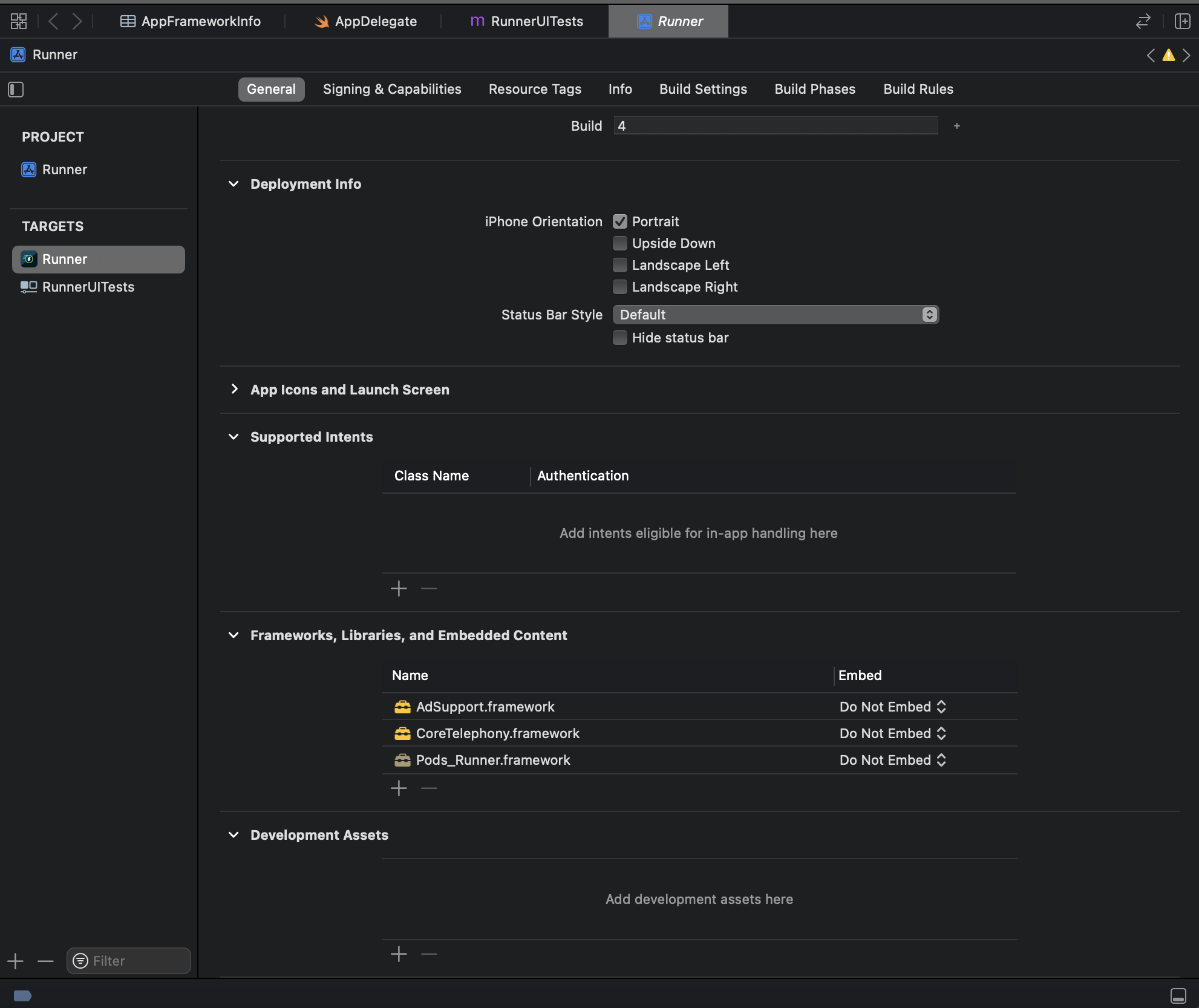Image resolution: width=1199 pixels, height=1008 pixels.
Task: Click the Build number input field
Action: pos(775,125)
